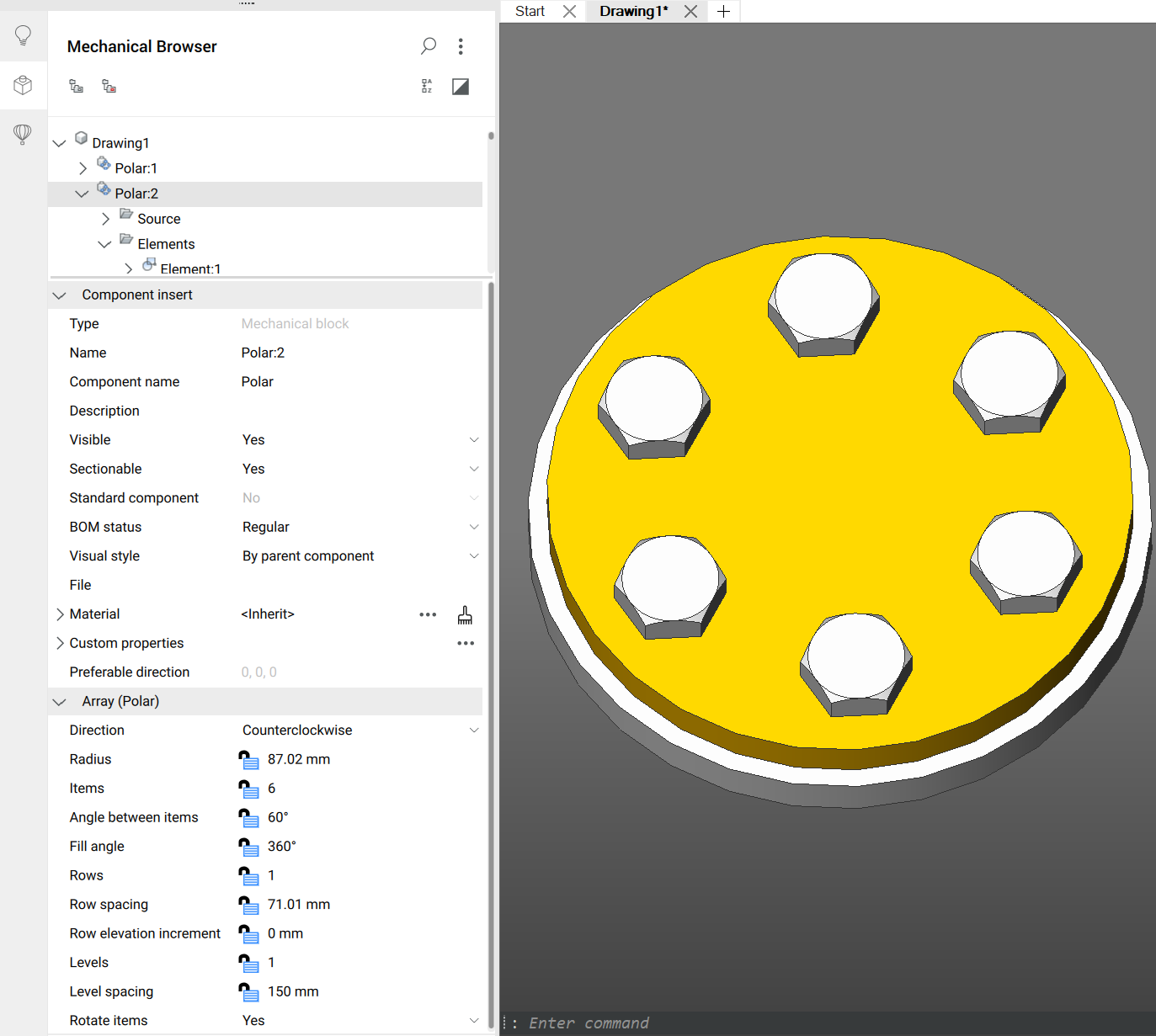This screenshot has height=1036, width=1156.
Task: Toggle the Radius parameter lock icon
Action: pyautogui.click(x=248, y=760)
